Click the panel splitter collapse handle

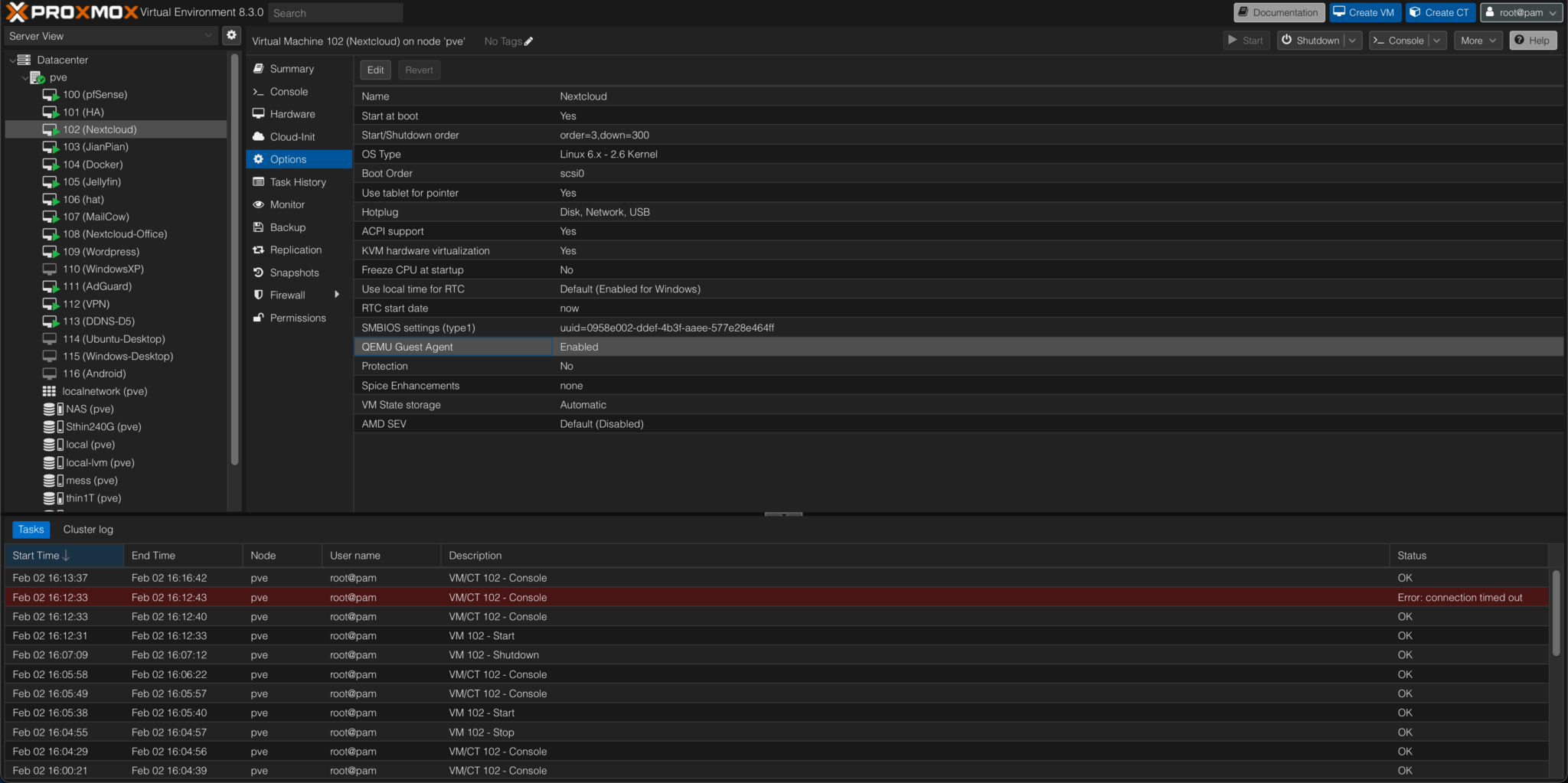[x=783, y=514]
